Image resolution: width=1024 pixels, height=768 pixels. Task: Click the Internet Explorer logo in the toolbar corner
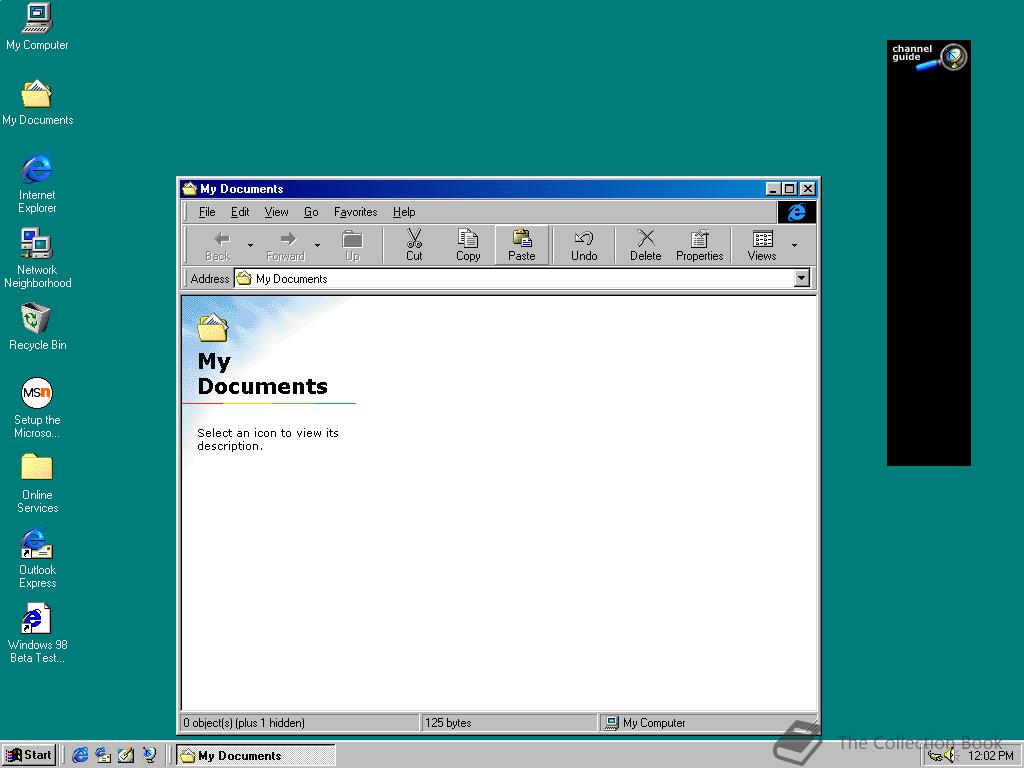tap(796, 212)
